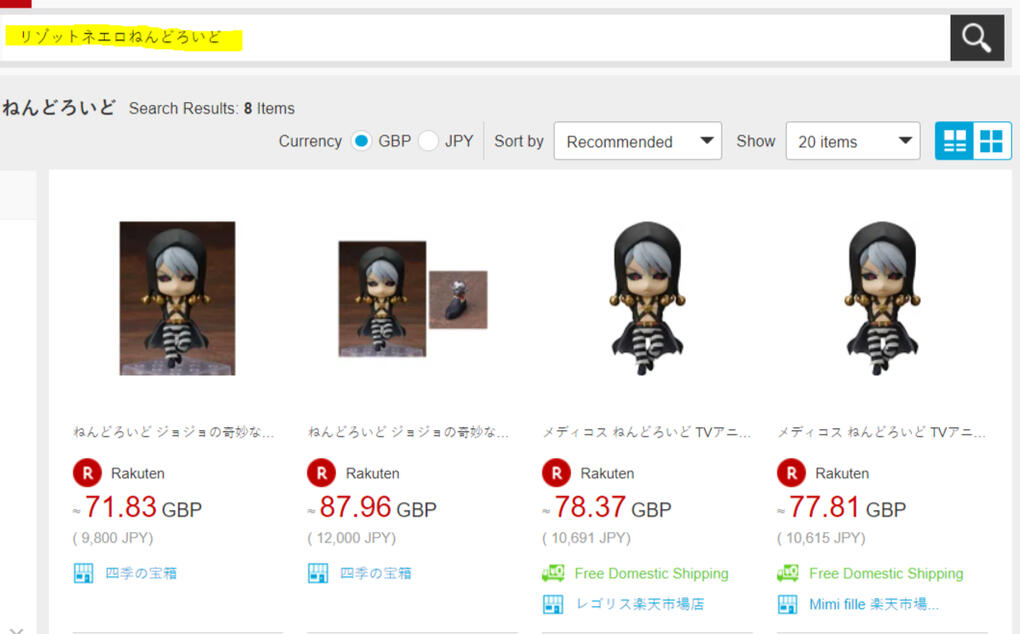The image size is (1020, 634).
Task: Click the Rakuten logo on the 71.83 GBP item
Action: click(x=87, y=473)
